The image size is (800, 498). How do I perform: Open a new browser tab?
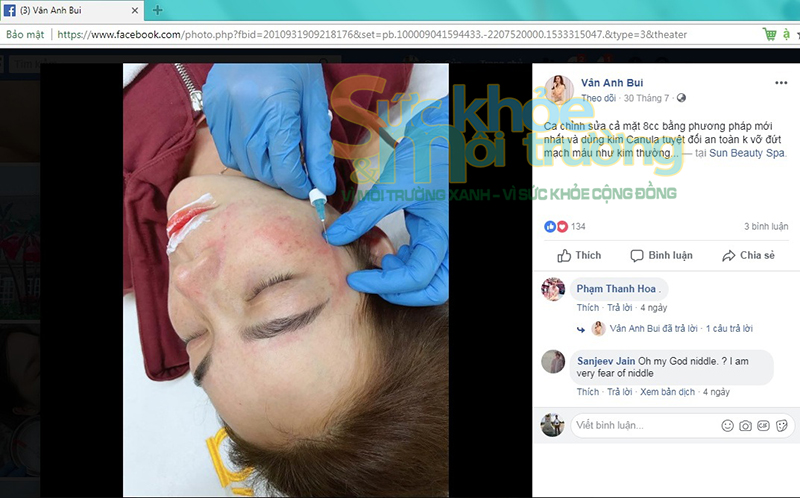point(158,10)
